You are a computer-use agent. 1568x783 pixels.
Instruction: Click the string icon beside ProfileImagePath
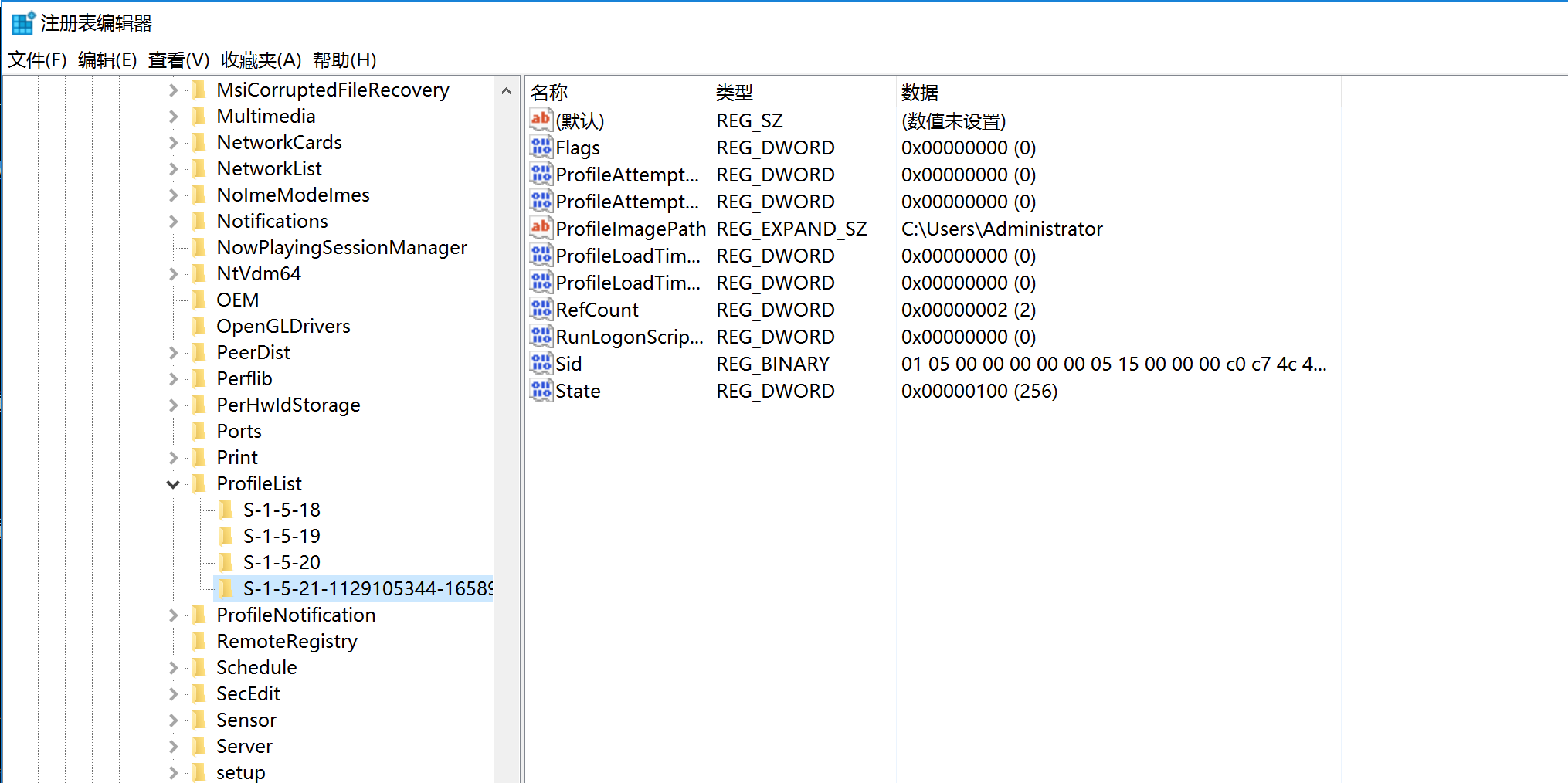pos(541,228)
